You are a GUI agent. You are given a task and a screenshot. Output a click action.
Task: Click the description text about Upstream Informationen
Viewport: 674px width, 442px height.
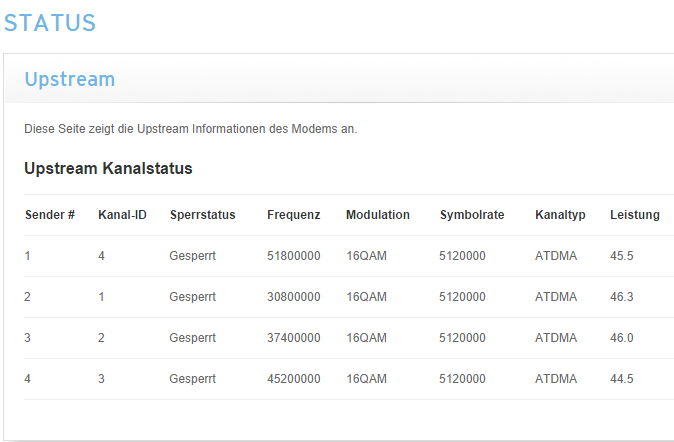tap(190, 129)
